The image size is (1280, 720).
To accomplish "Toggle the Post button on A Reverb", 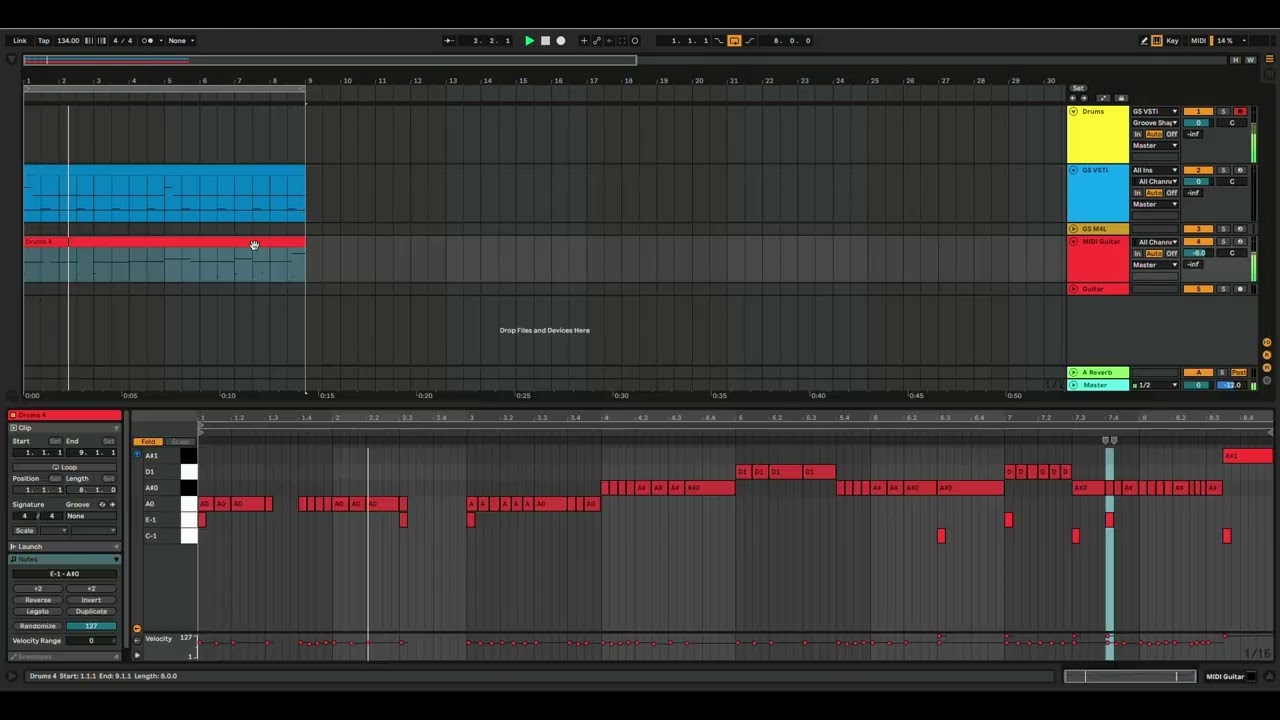I will click(x=1239, y=372).
